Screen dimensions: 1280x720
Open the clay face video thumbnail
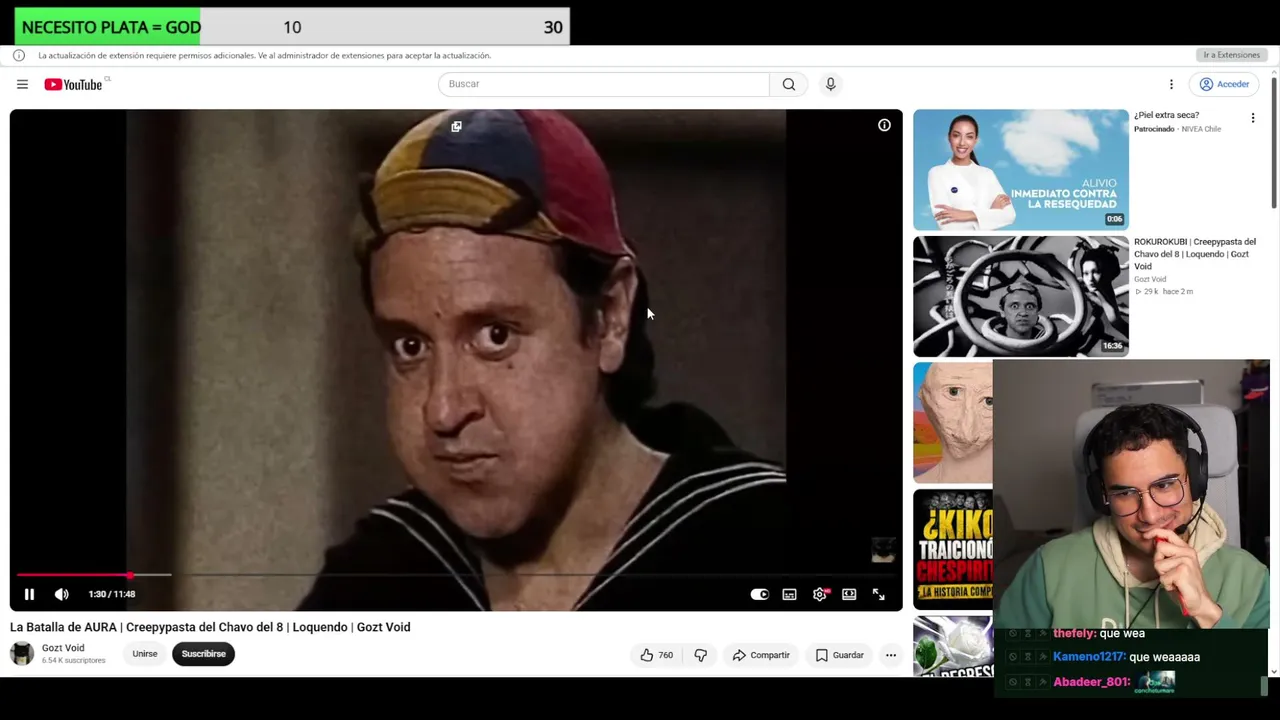pos(953,423)
